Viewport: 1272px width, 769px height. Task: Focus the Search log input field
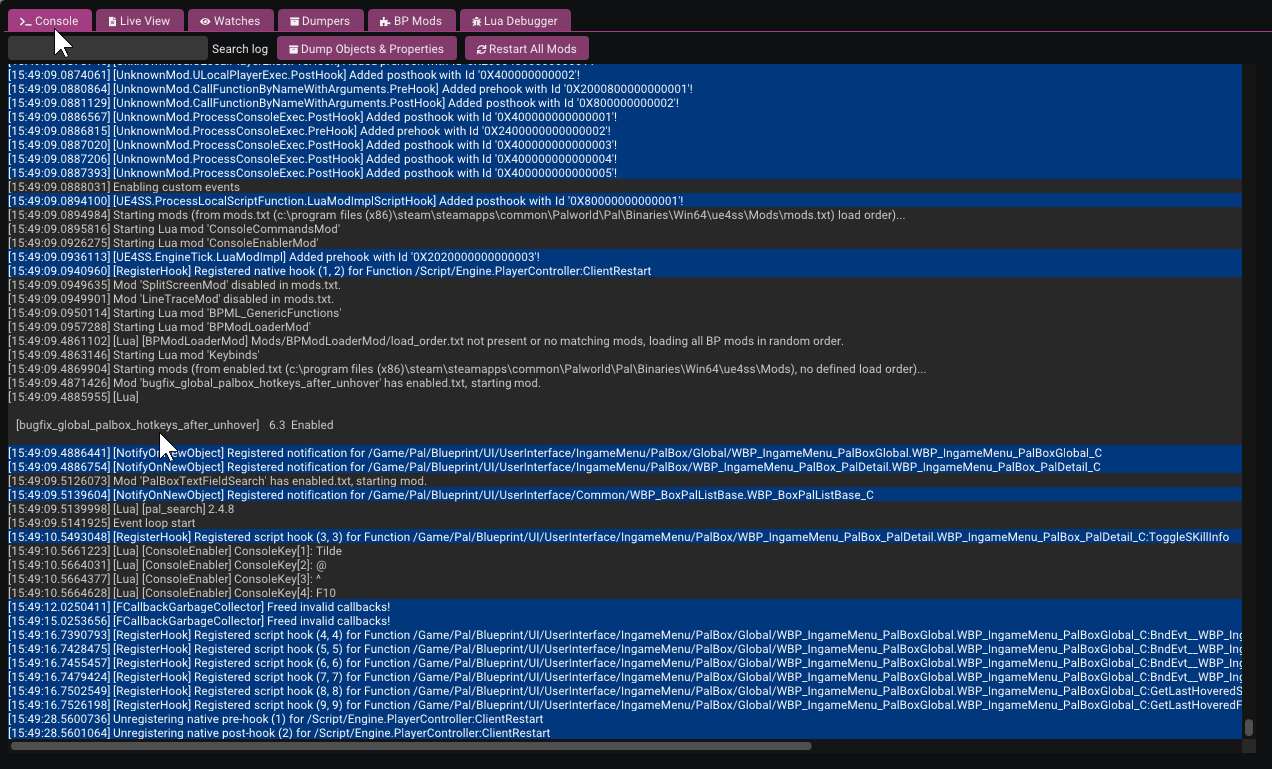(x=108, y=47)
